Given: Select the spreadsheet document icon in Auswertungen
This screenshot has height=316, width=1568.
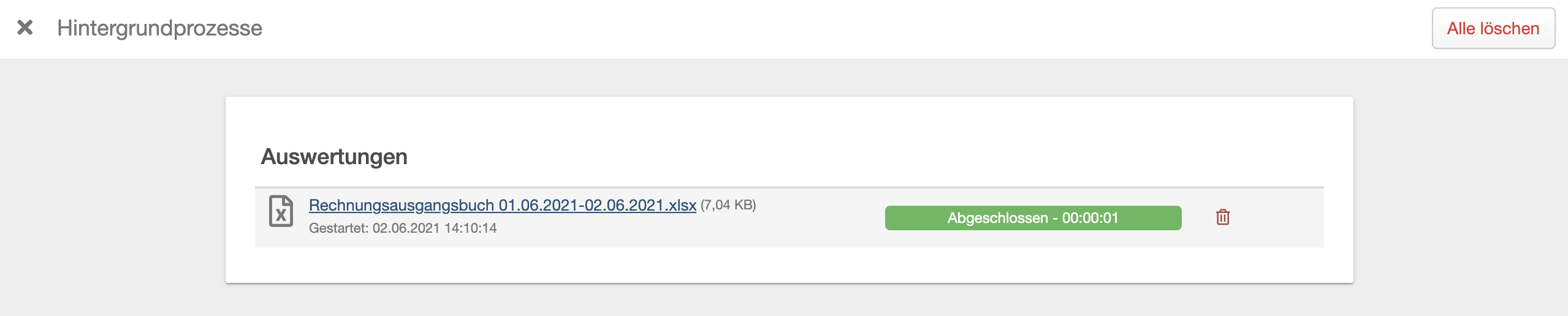Looking at the screenshot, I should click(281, 211).
